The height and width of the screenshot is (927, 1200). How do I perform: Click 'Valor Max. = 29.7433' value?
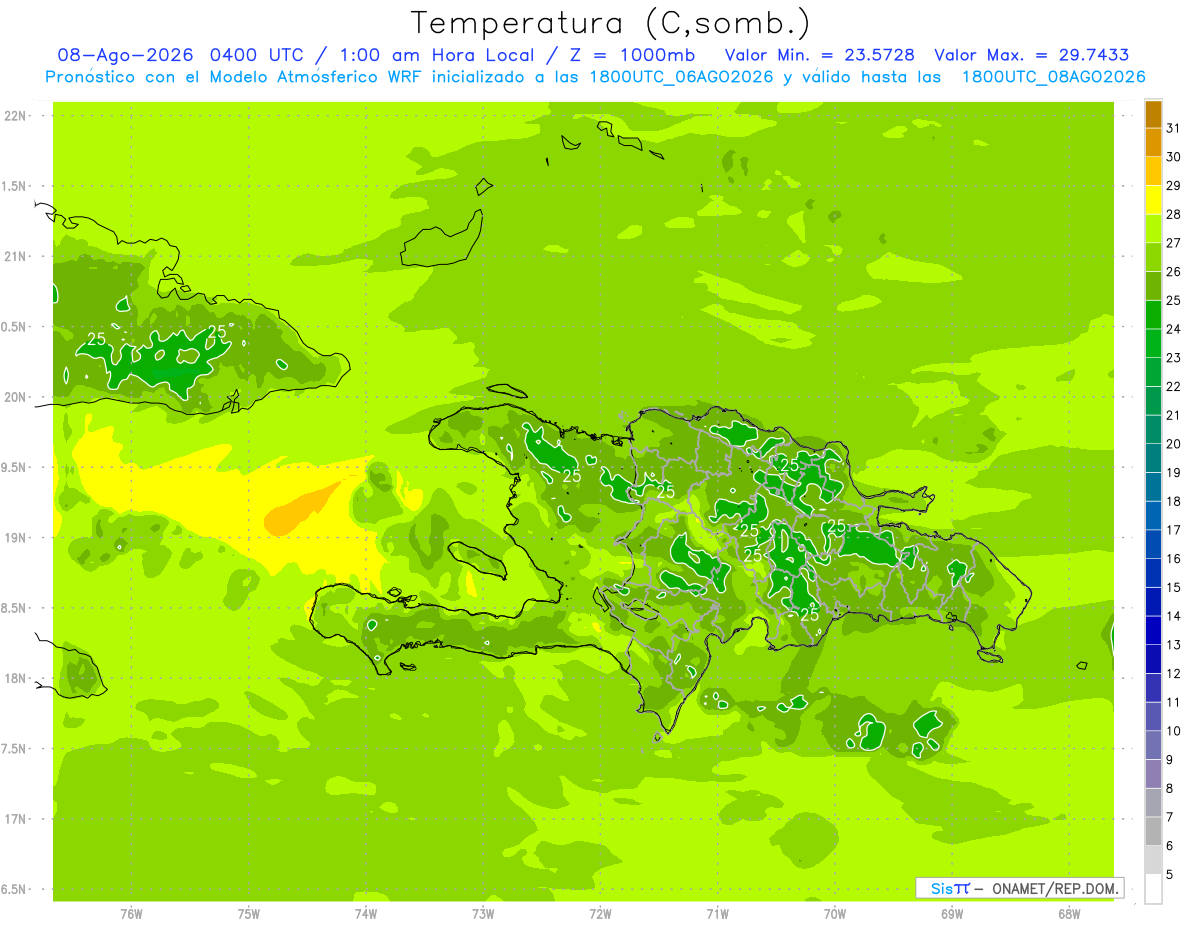tap(1032, 55)
